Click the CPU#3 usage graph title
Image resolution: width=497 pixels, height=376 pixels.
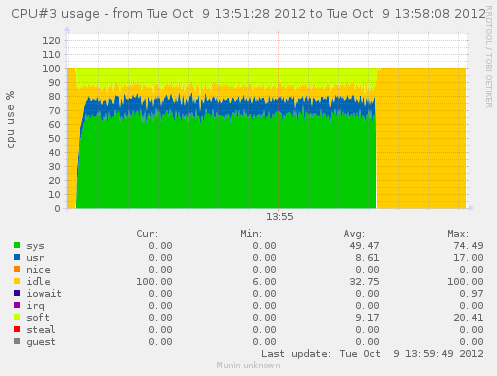pos(248,14)
